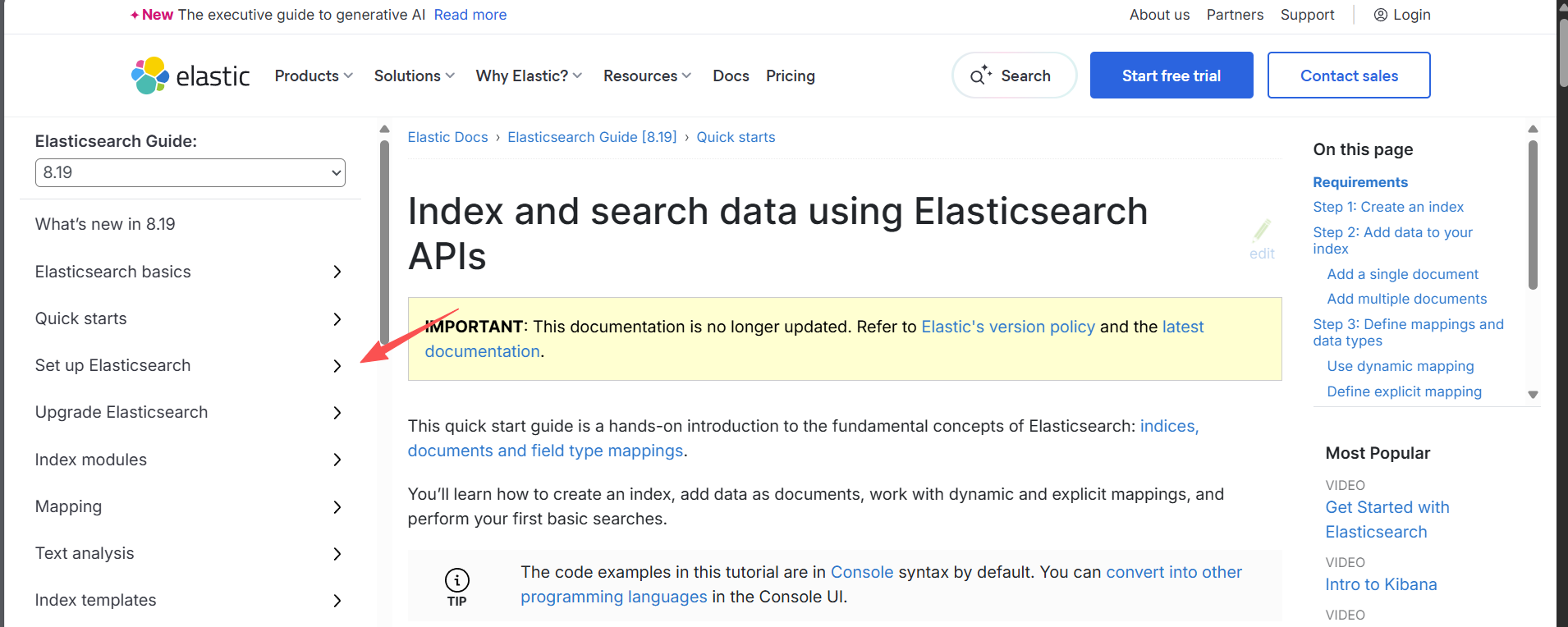Expand the Upgrade Elasticsearch chevron
The image size is (1568, 627).
tap(337, 413)
